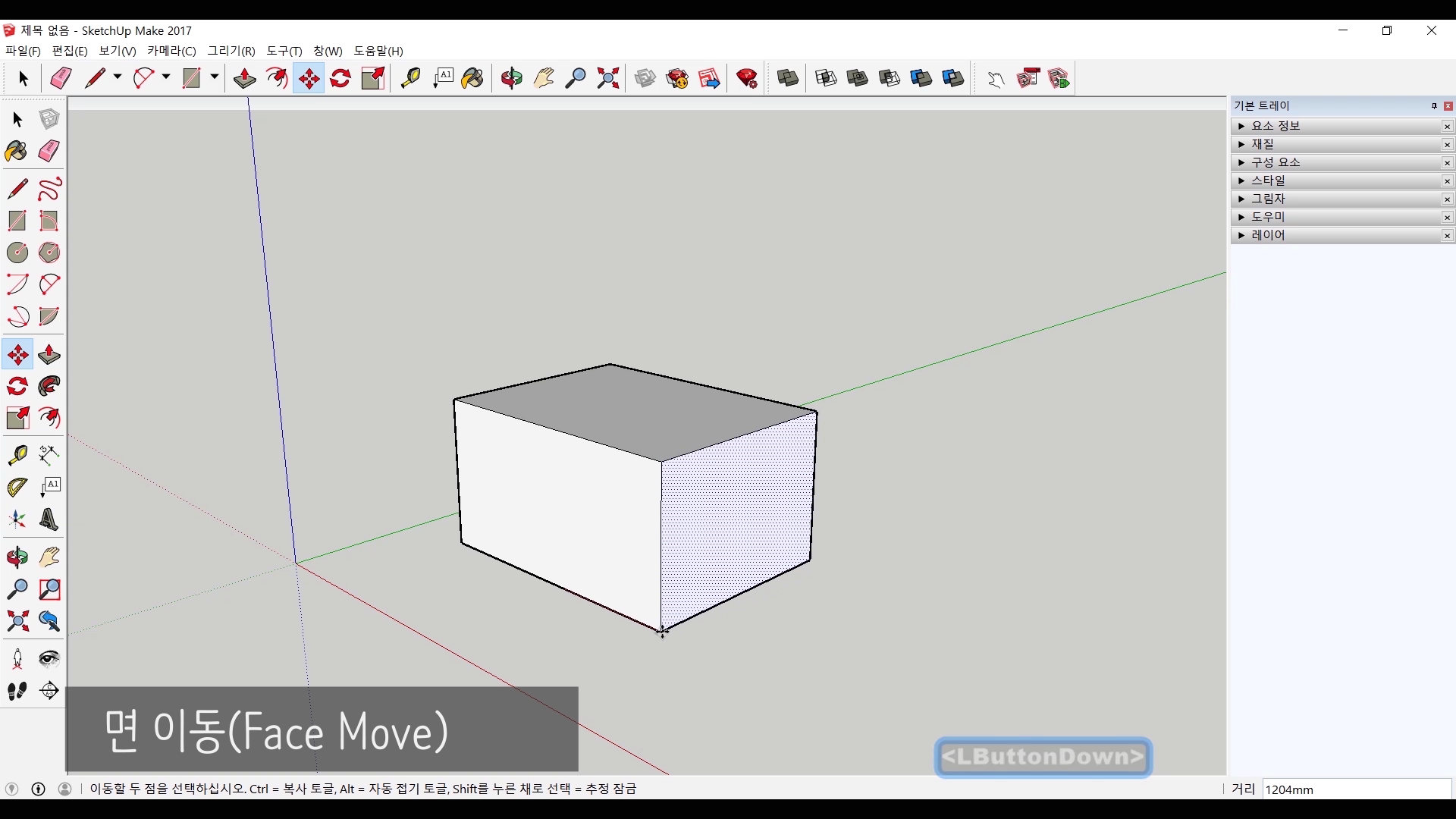Open the line tool dropdown arrow
Screen dimensions: 1456x819
[x=118, y=77]
